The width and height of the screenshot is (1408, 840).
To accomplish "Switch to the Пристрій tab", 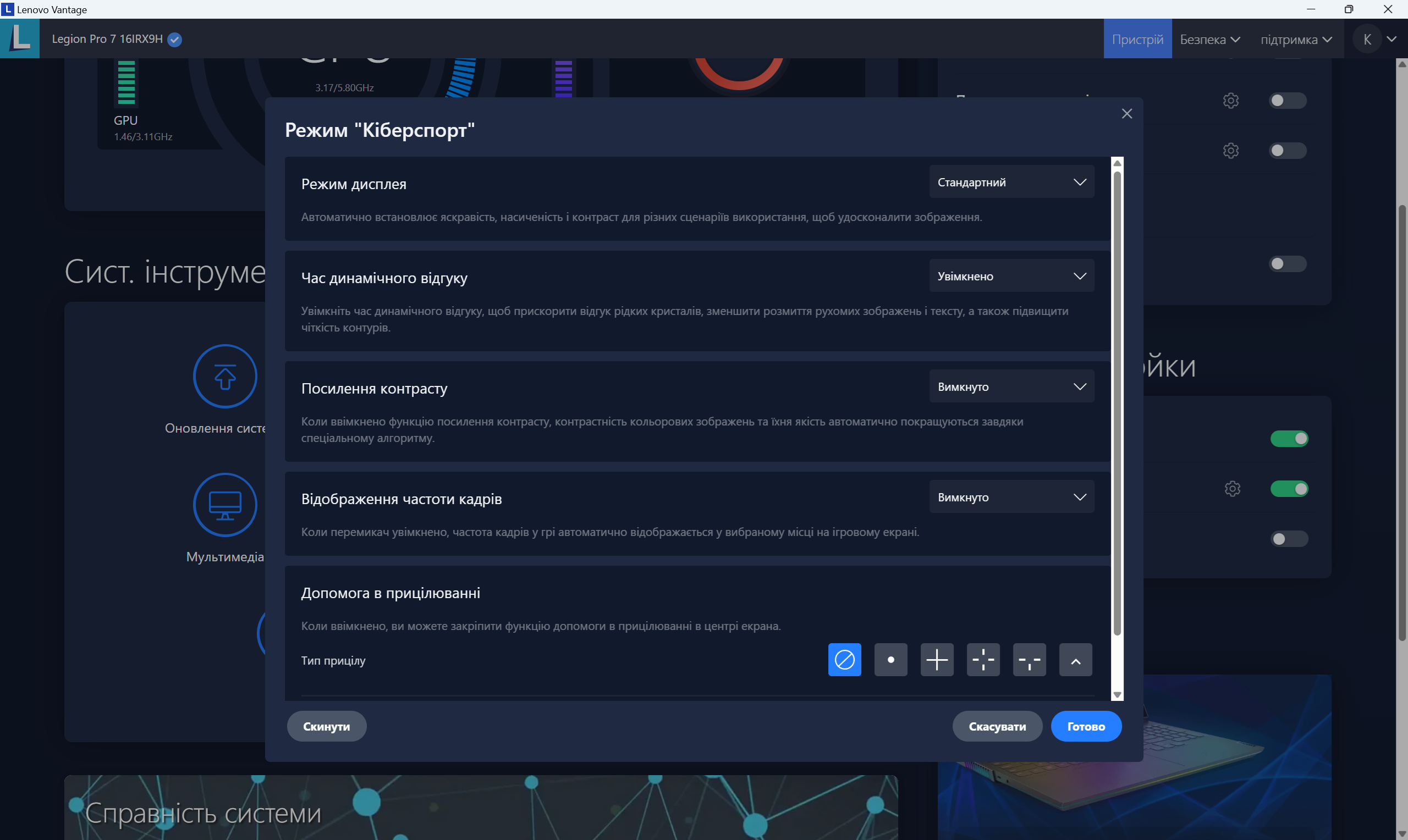I will pos(1137,39).
